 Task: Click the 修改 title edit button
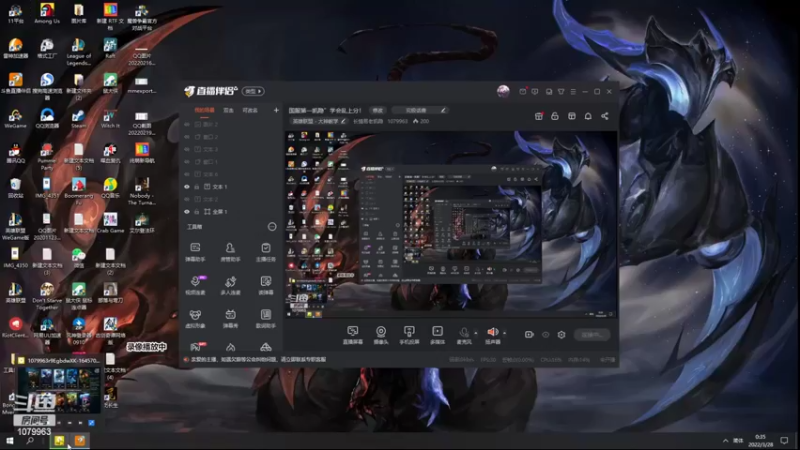point(378,110)
